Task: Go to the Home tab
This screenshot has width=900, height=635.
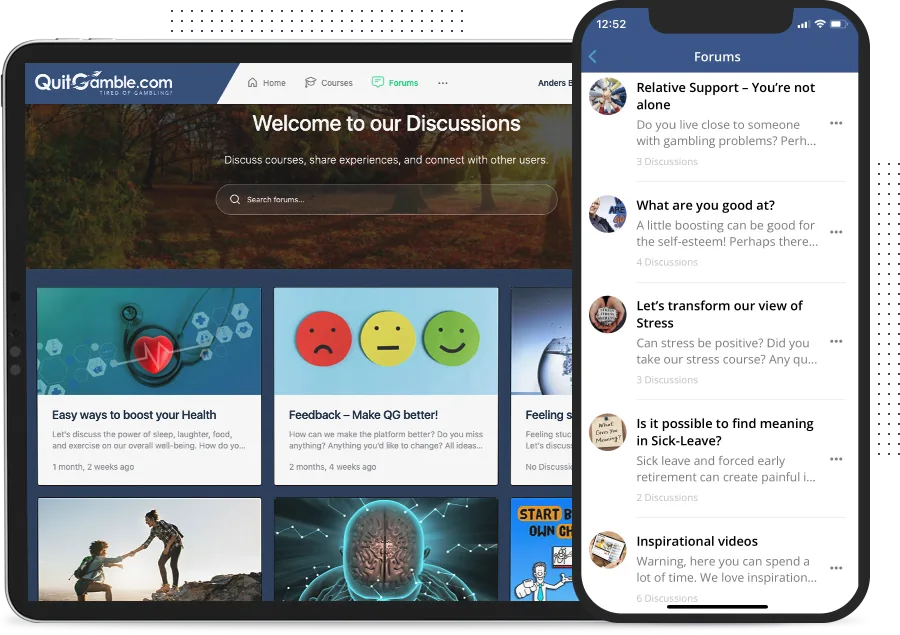Action: click(267, 83)
